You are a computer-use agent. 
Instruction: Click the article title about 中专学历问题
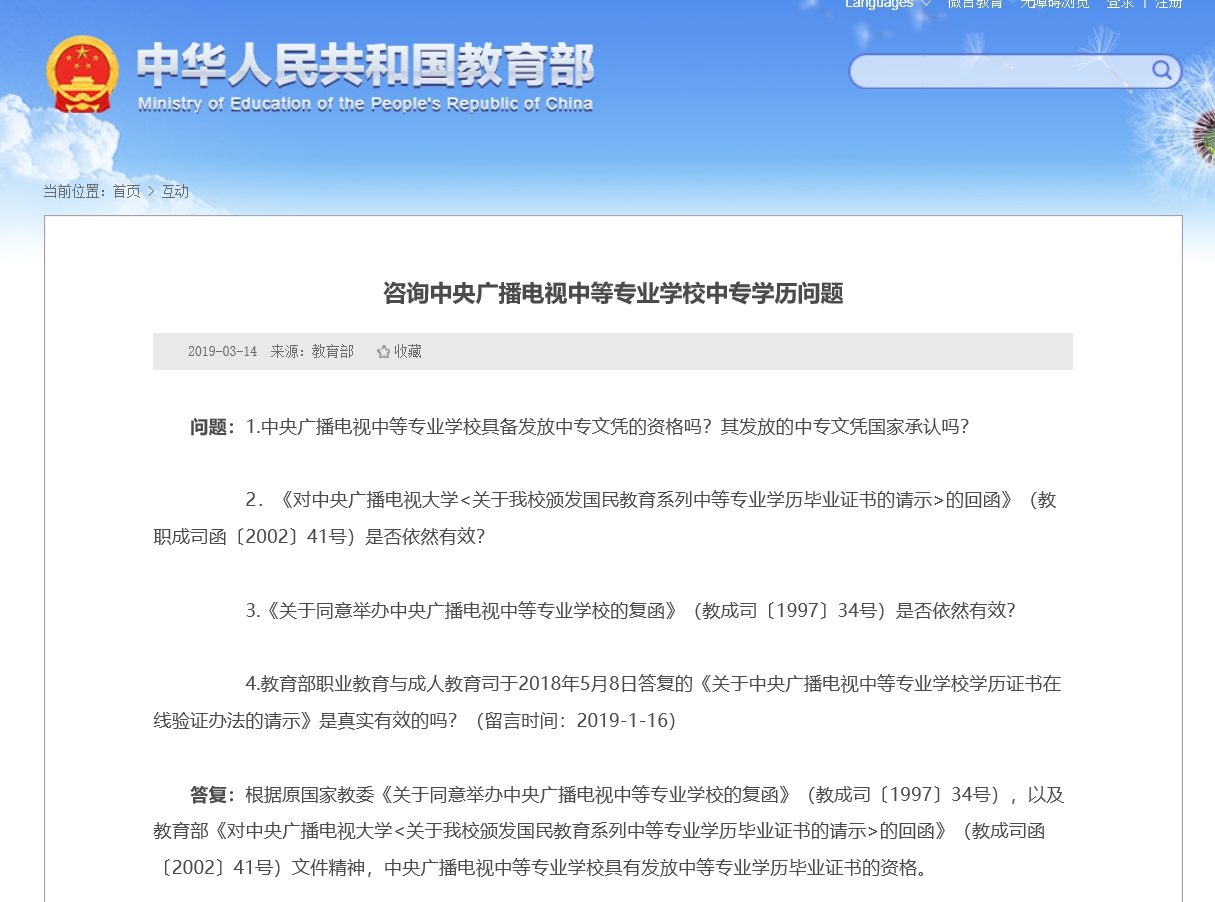[612, 294]
